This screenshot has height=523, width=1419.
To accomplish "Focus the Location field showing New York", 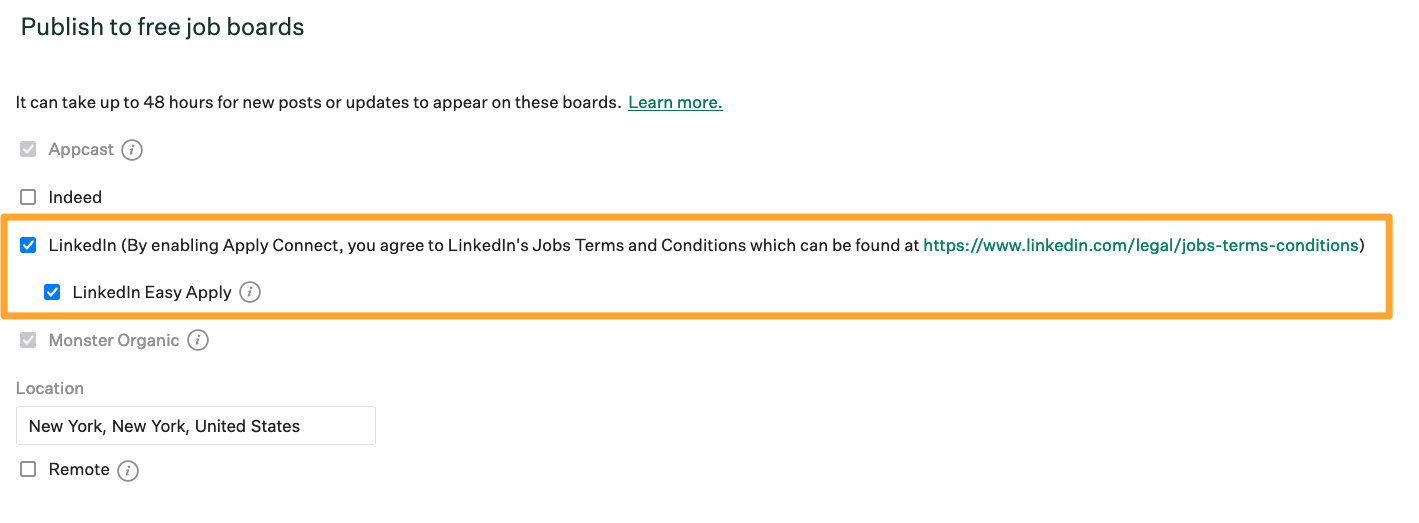I will [x=196, y=426].
